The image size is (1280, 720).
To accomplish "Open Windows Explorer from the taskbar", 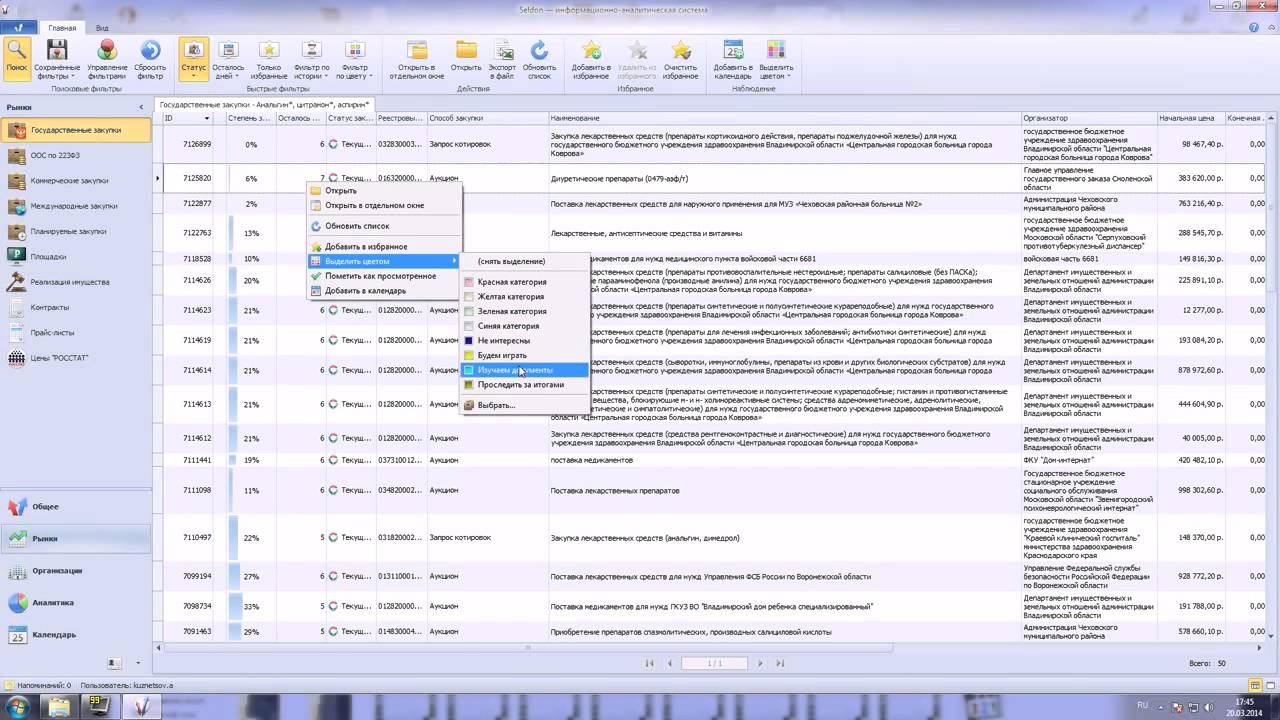I will (x=60, y=707).
